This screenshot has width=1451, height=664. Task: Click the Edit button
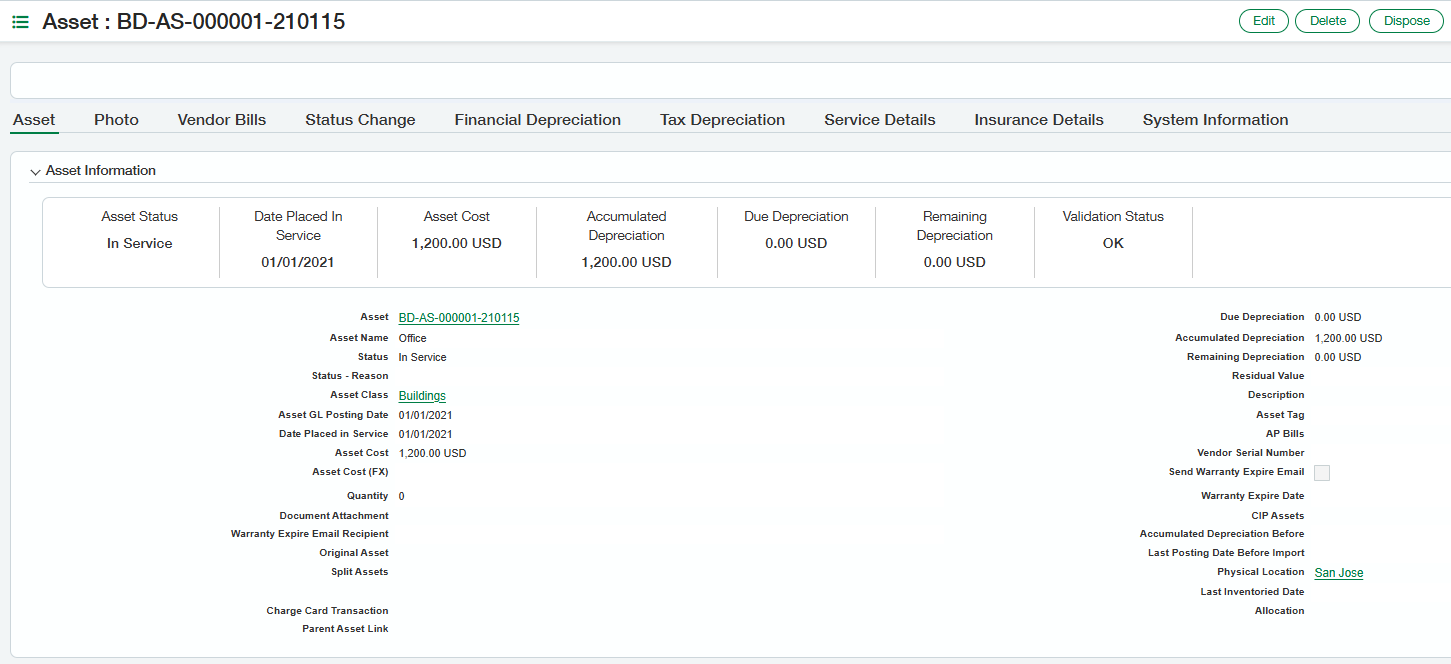pos(1263,20)
